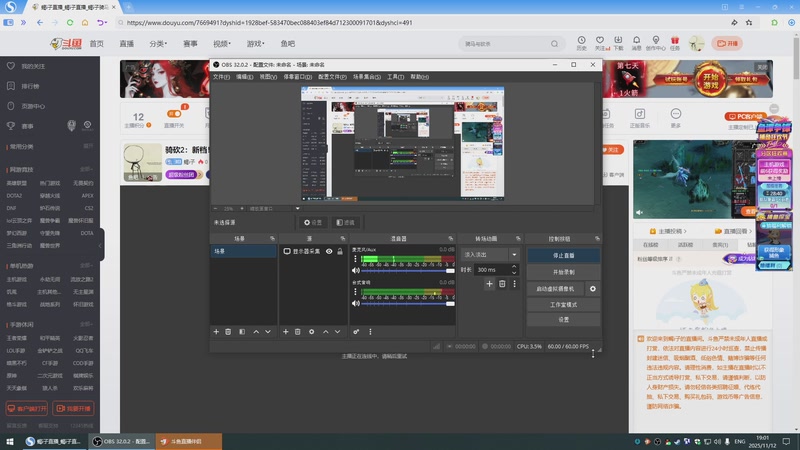This screenshot has height=450, width=800.
Task: Open the 工具 menu in OBS
Action: pos(395,77)
